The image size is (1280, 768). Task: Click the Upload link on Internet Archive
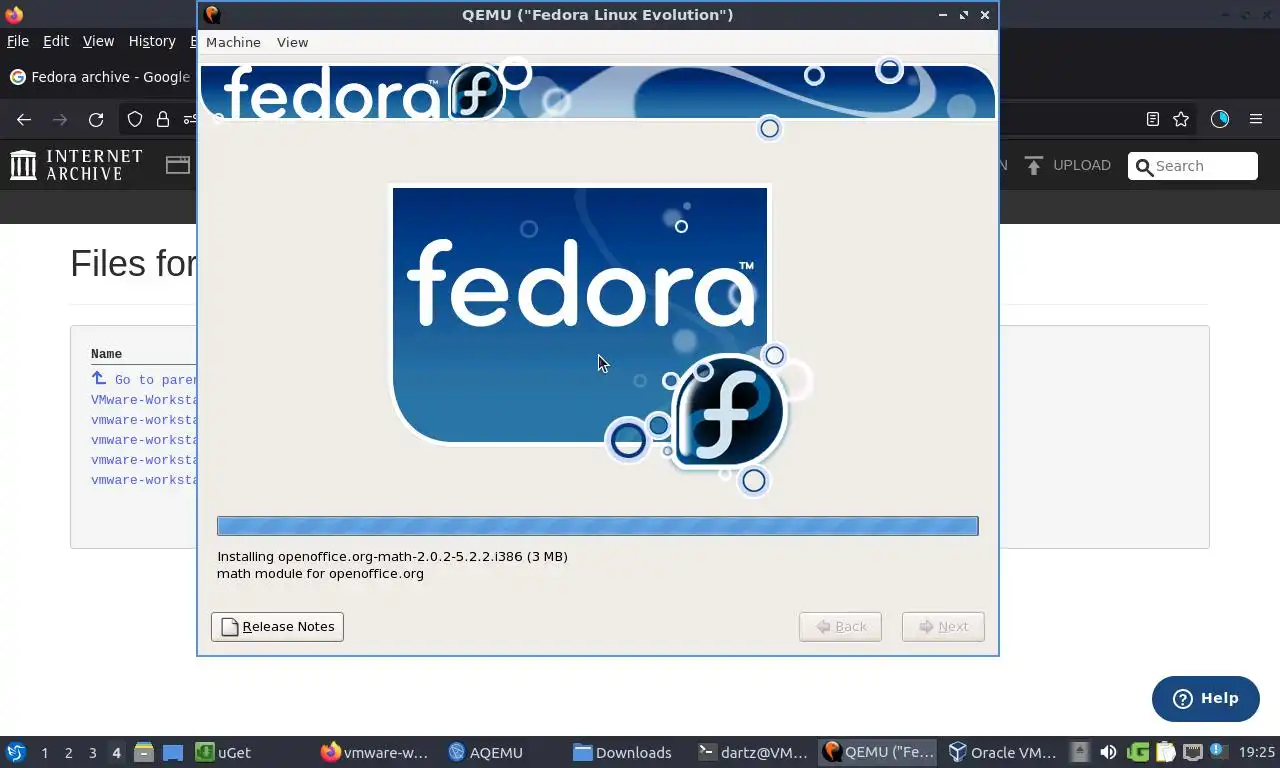tap(1082, 165)
